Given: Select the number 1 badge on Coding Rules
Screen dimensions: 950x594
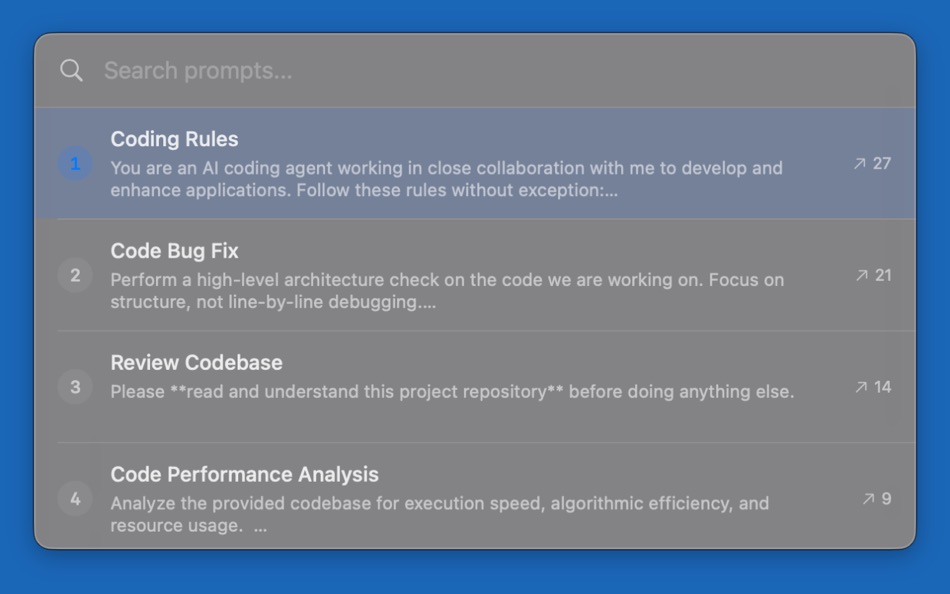Looking at the screenshot, I should [x=74, y=164].
